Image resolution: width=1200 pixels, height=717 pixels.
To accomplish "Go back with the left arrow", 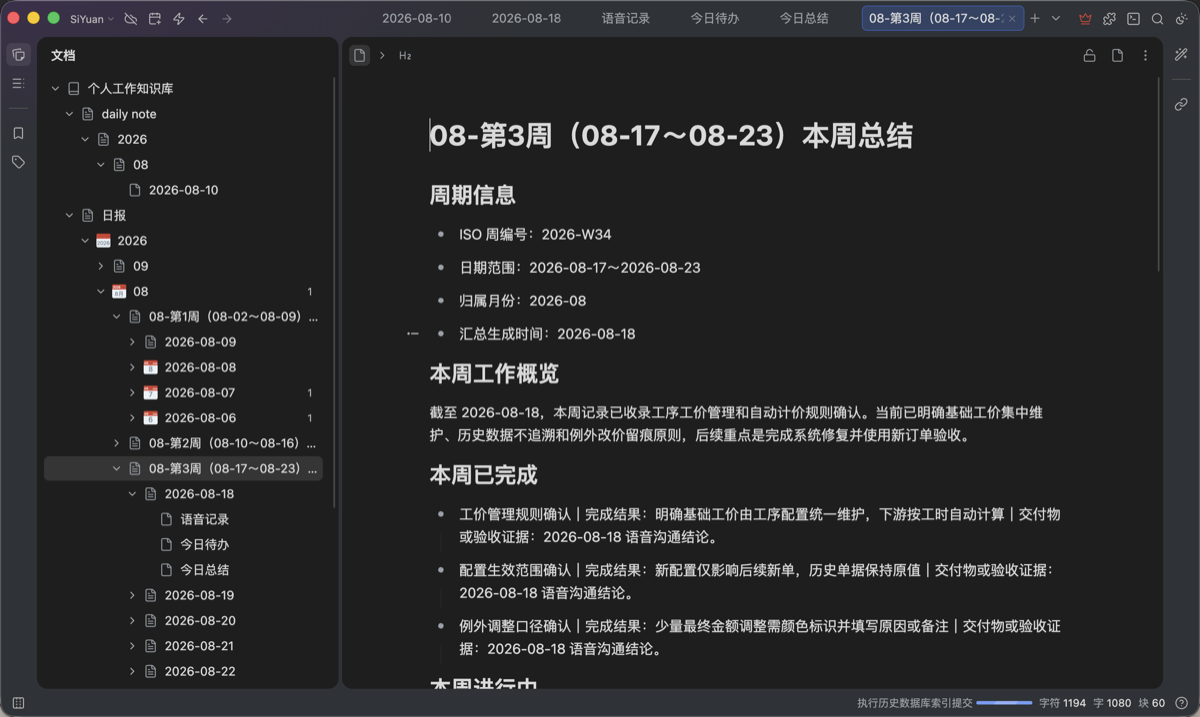I will (203, 19).
